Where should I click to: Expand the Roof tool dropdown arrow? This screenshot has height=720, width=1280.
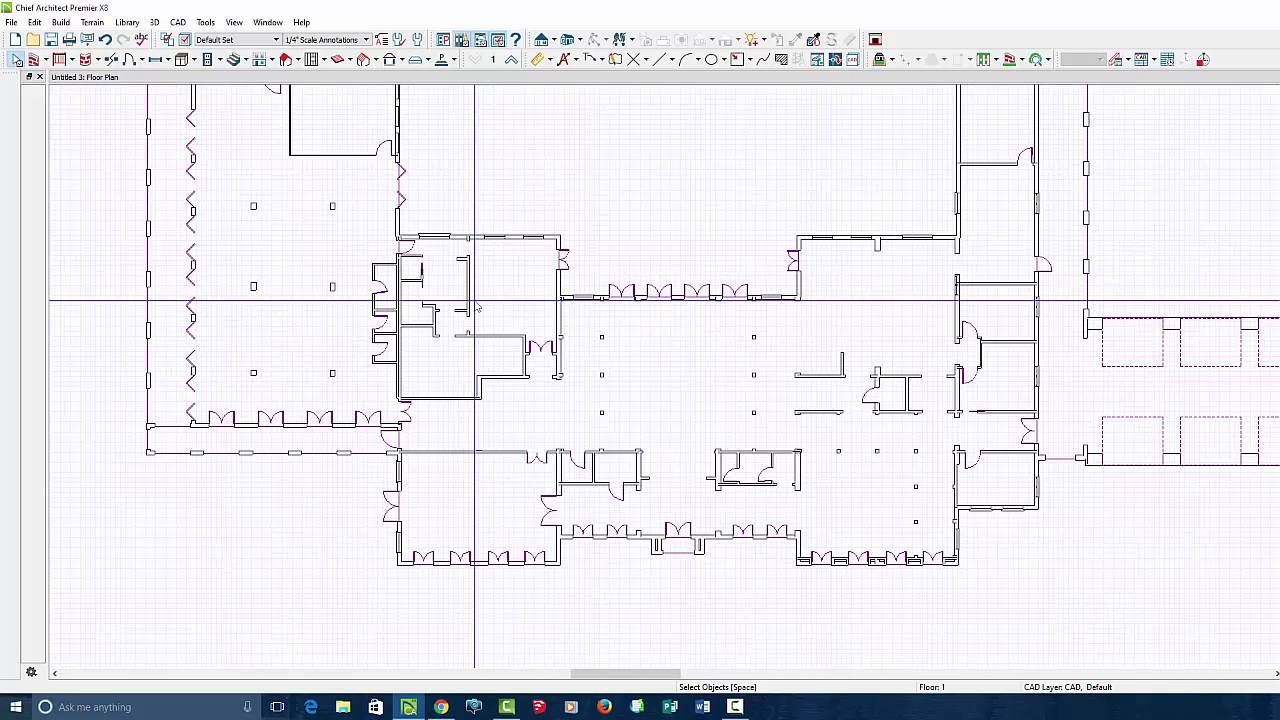click(298, 60)
